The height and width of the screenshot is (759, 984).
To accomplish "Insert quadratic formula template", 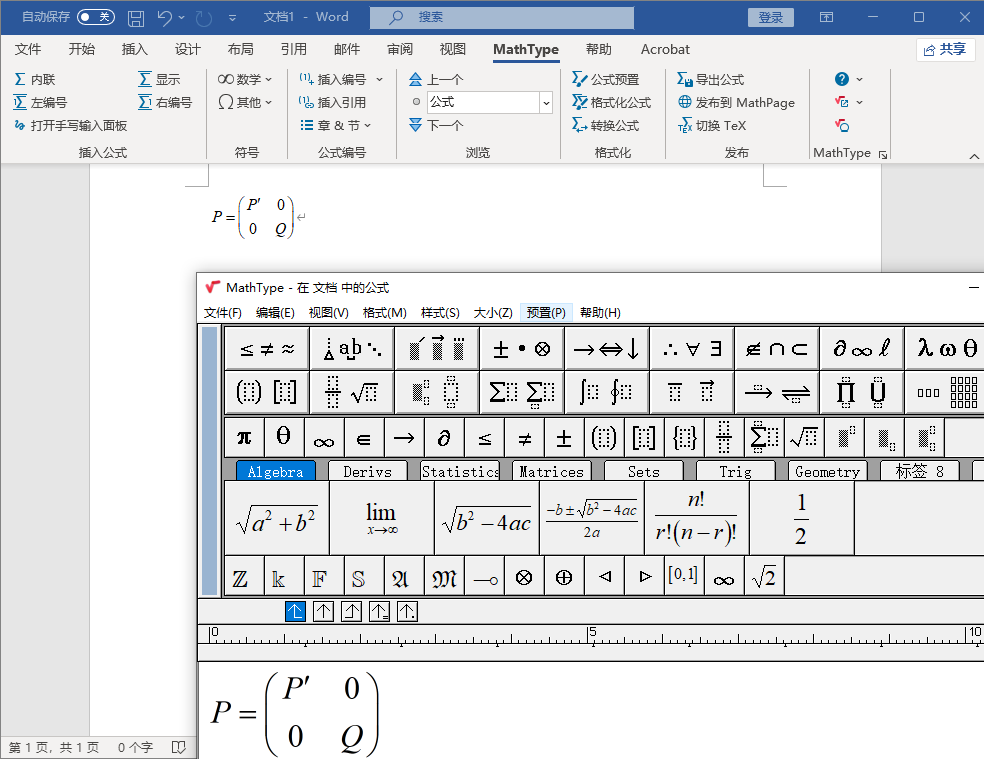I will click(592, 519).
